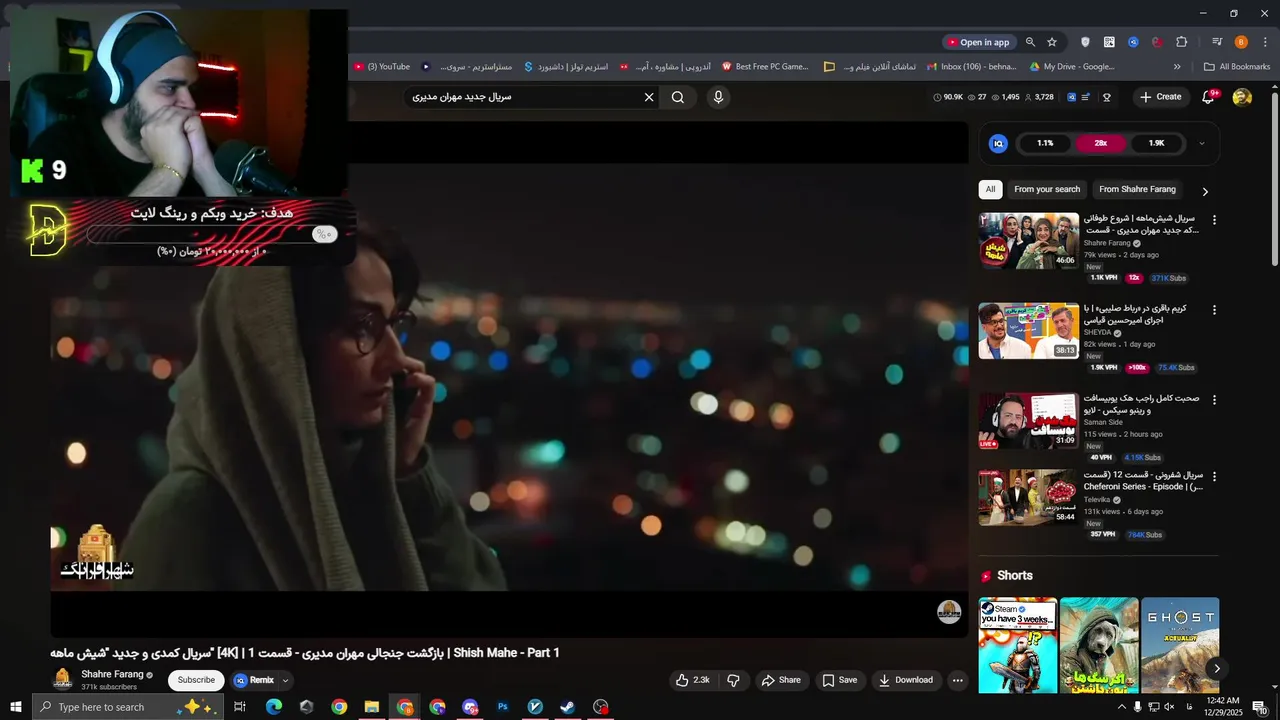Open Task View on taskbar
This screenshot has height=720, width=1280.
point(240,707)
